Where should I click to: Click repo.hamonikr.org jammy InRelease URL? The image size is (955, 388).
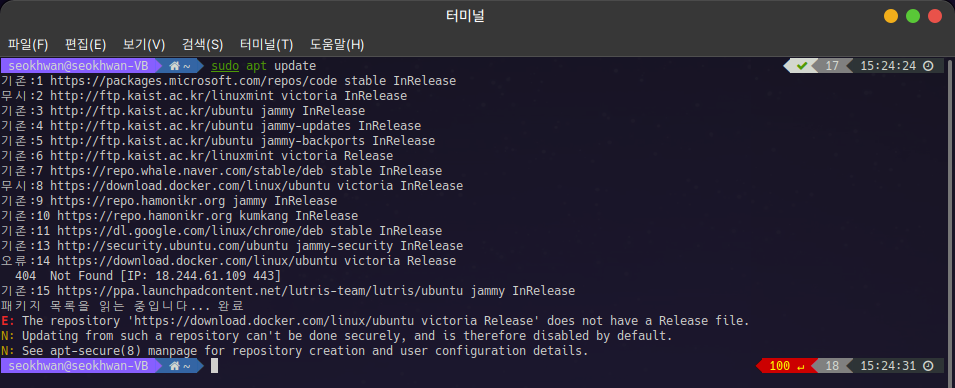click(x=193, y=201)
